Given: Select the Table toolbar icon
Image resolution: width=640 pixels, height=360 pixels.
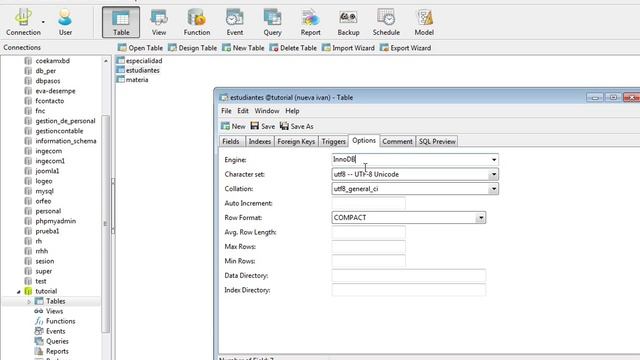Looking at the screenshot, I should [x=121, y=22].
